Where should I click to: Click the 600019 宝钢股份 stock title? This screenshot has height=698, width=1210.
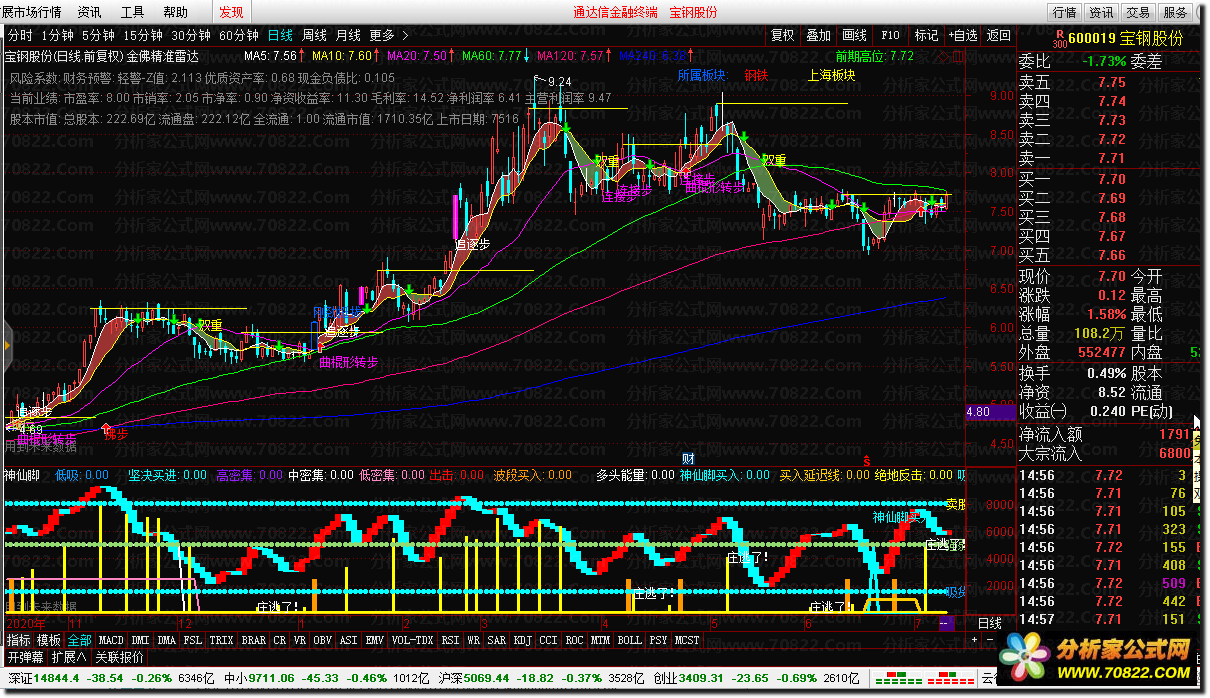coord(1125,39)
